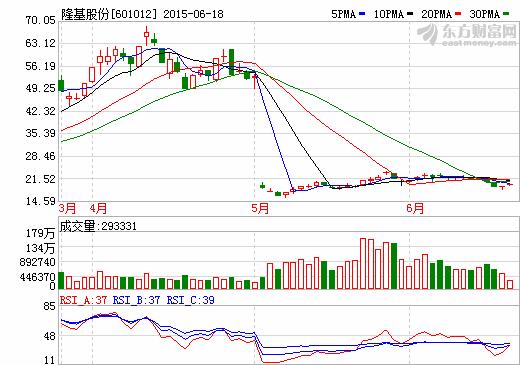Click the 14.59 price axis label

click(40, 201)
